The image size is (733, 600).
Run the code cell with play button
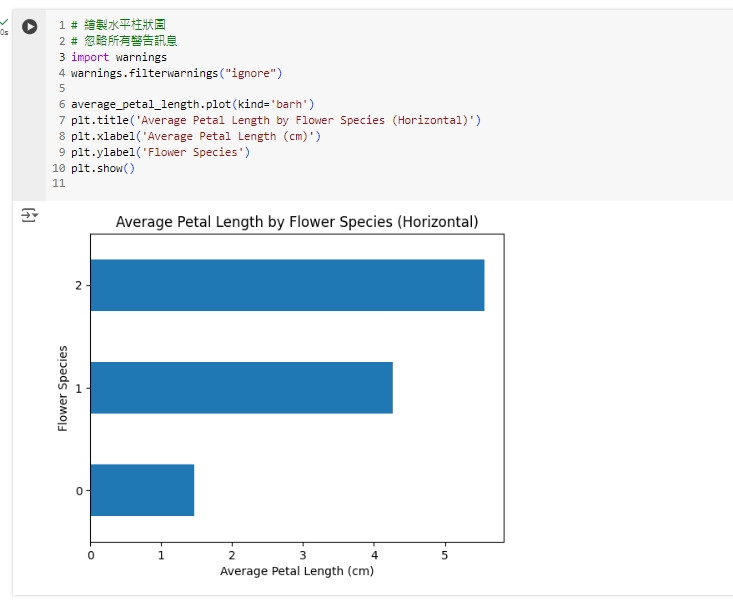click(x=30, y=27)
